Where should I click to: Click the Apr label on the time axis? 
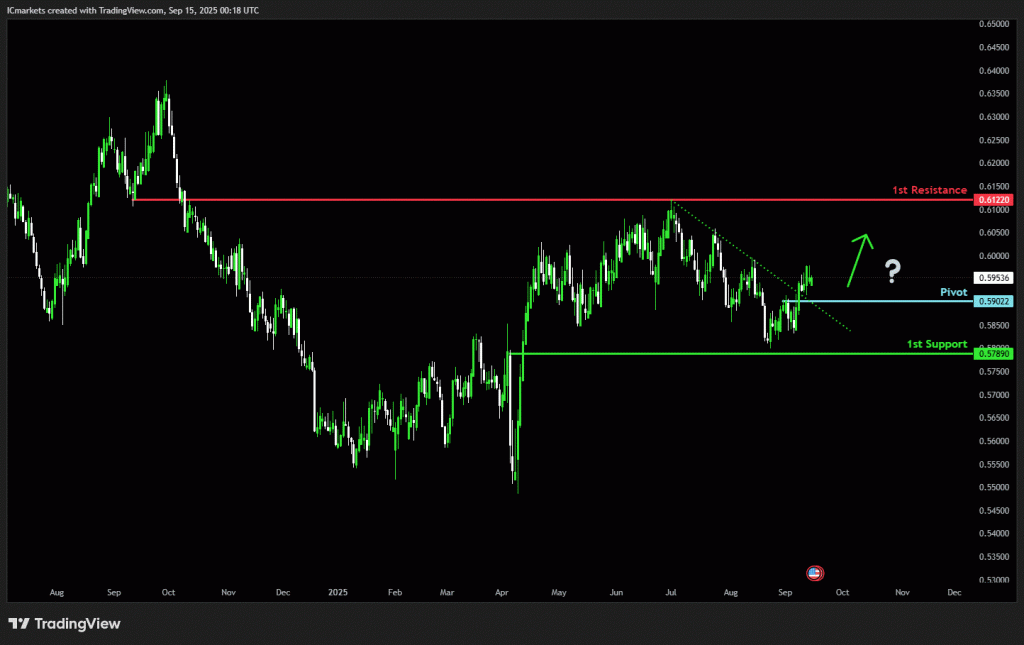[502, 592]
